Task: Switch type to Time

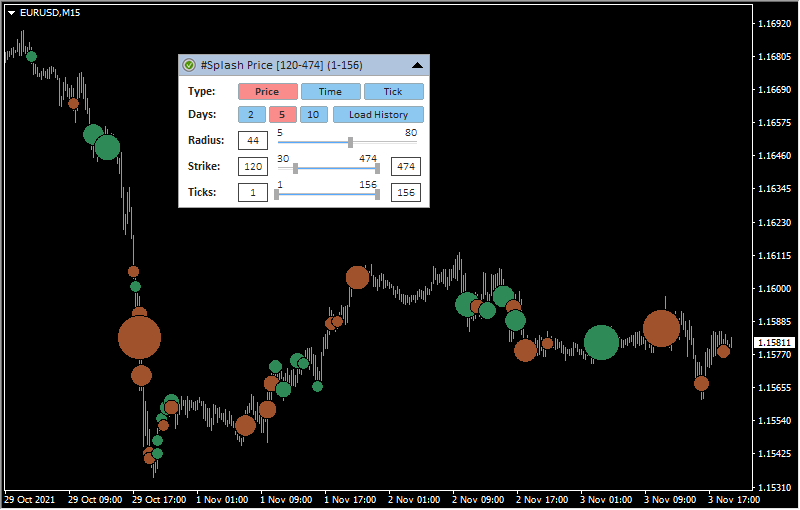Action: [330, 92]
